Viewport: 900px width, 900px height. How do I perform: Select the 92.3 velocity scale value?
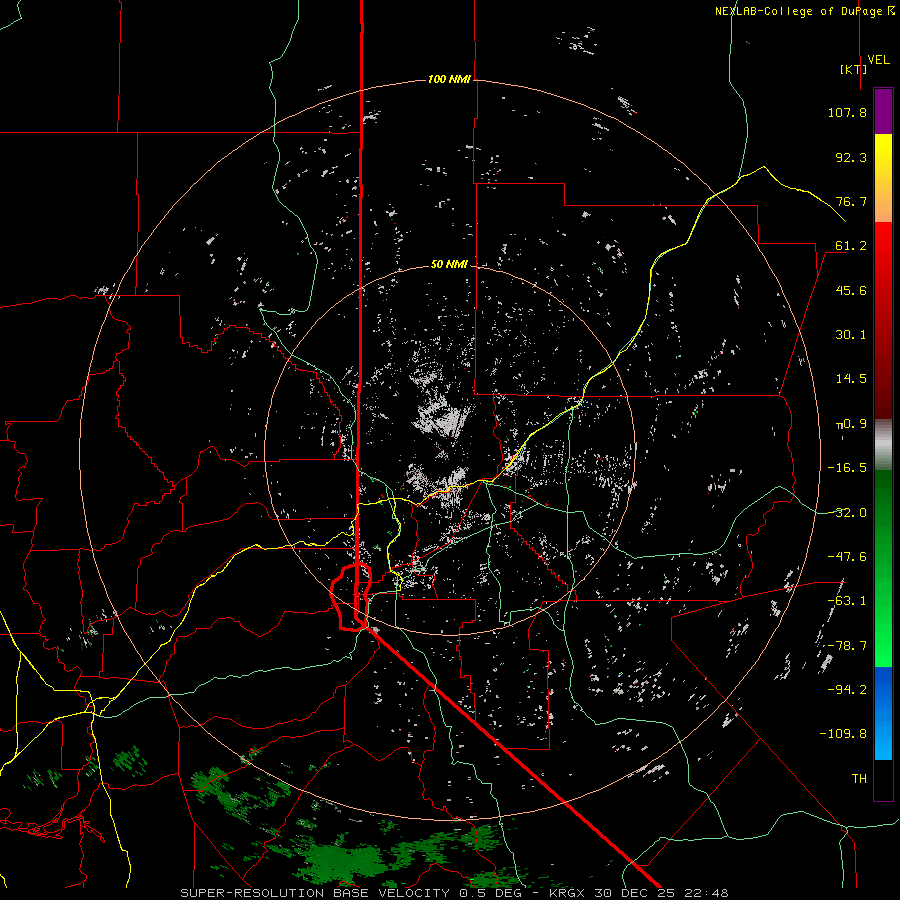[851, 157]
